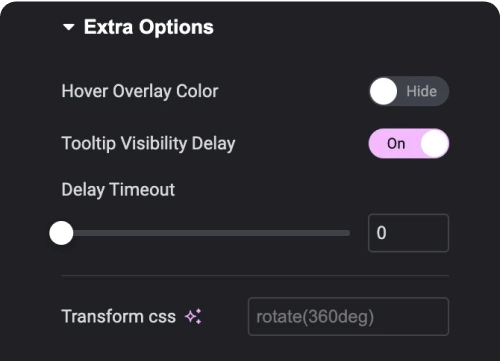500x361 pixels.
Task: Click the Tooltip Visibility Delay label
Action: [148, 144]
